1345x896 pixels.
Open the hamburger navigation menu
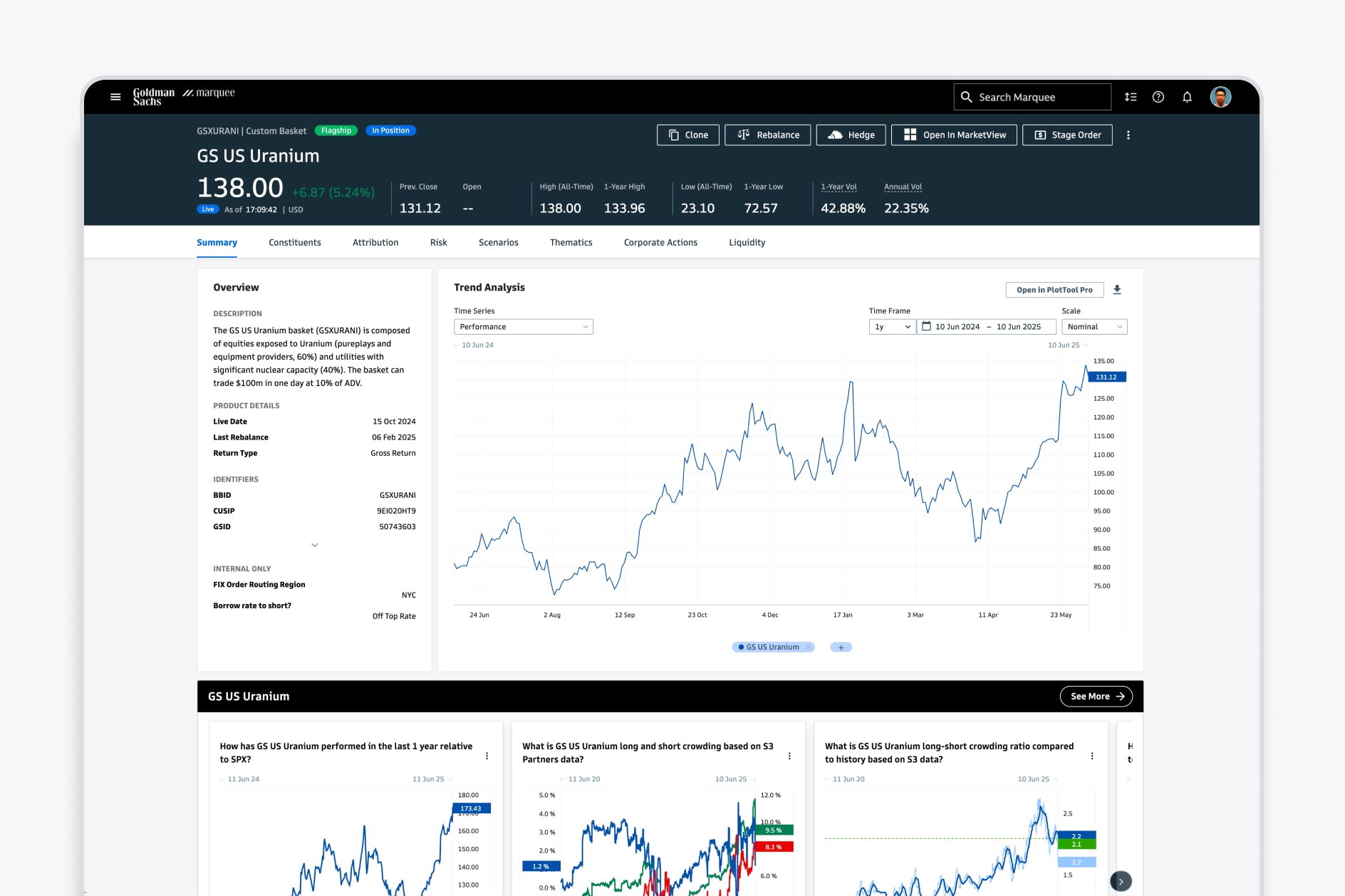(115, 97)
